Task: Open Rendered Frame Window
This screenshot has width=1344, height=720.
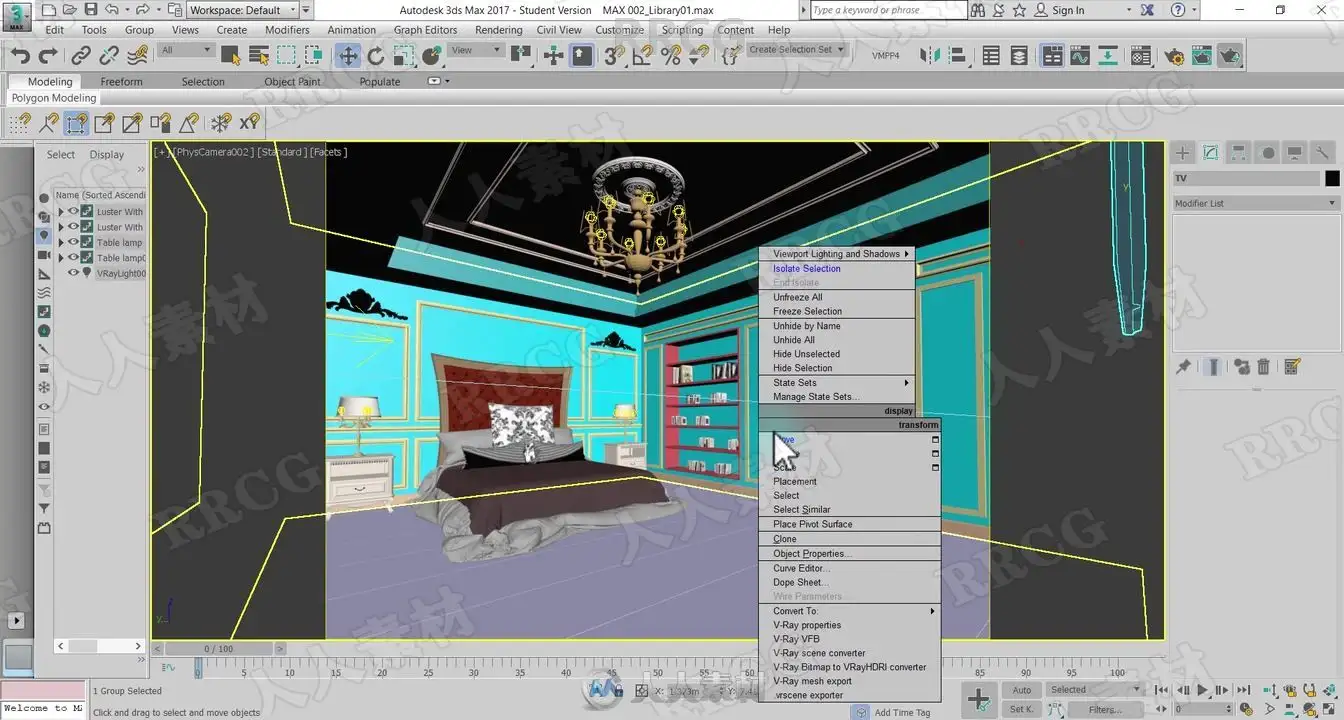Action: click(x=1202, y=56)
